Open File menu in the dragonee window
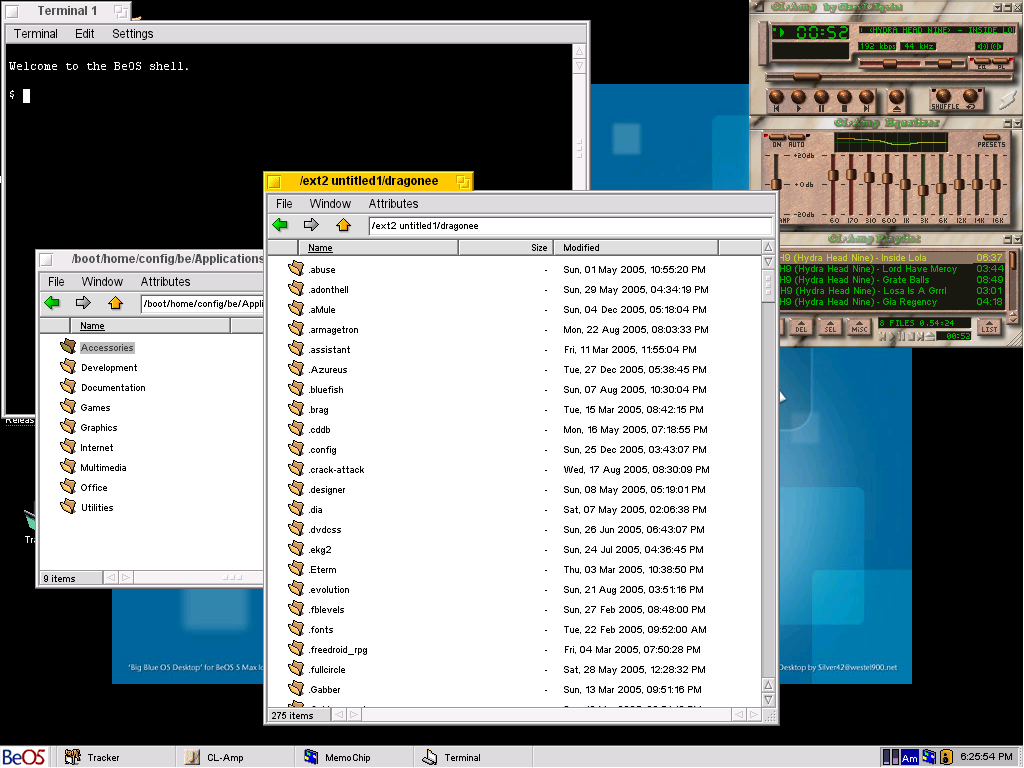 284,204
